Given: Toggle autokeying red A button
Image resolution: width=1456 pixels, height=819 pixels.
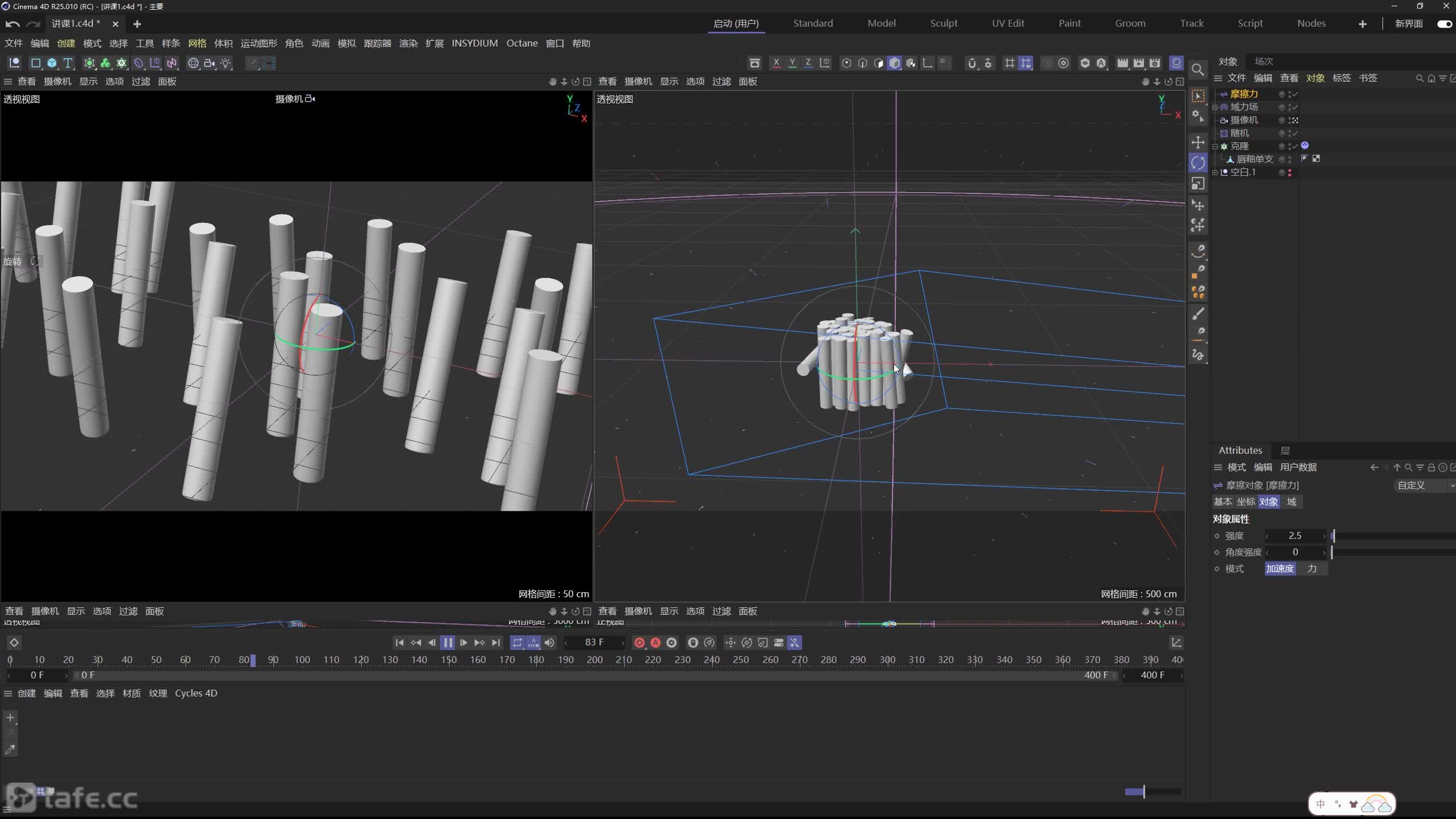Looking at the screenshot, I should [x=655, y=643].
